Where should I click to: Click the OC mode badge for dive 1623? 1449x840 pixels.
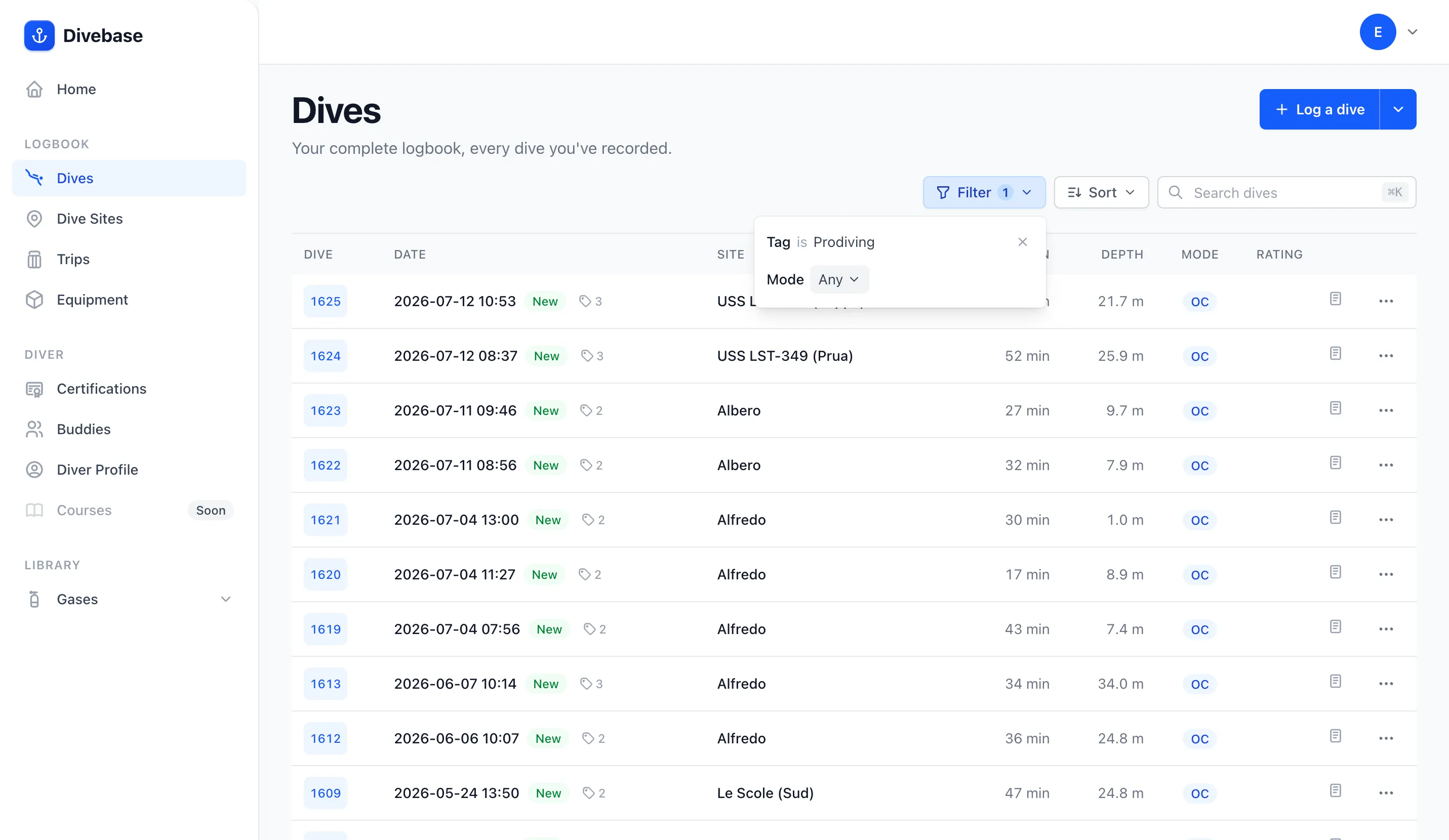coord(1199,410)
